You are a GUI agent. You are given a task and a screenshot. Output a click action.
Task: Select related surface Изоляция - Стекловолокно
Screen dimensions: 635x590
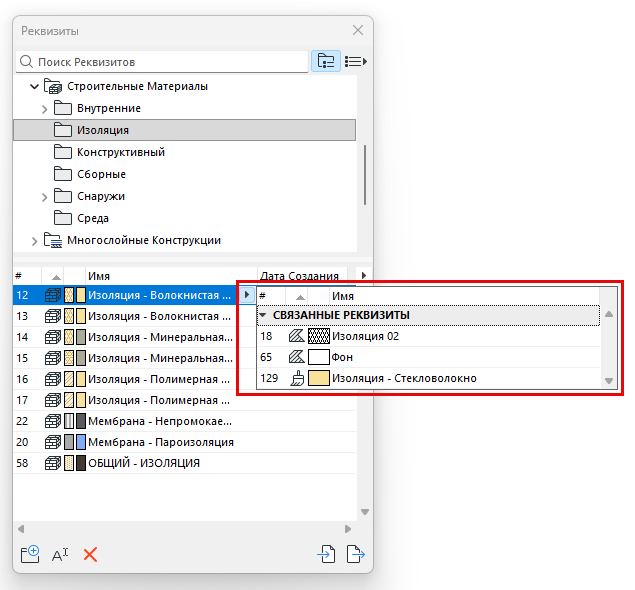pos(428,379)
